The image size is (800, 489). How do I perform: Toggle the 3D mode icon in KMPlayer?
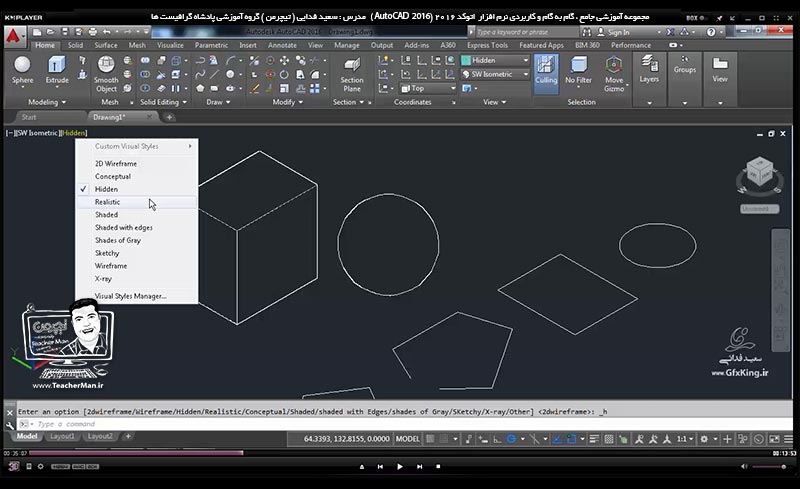click(x=14, y=467)
